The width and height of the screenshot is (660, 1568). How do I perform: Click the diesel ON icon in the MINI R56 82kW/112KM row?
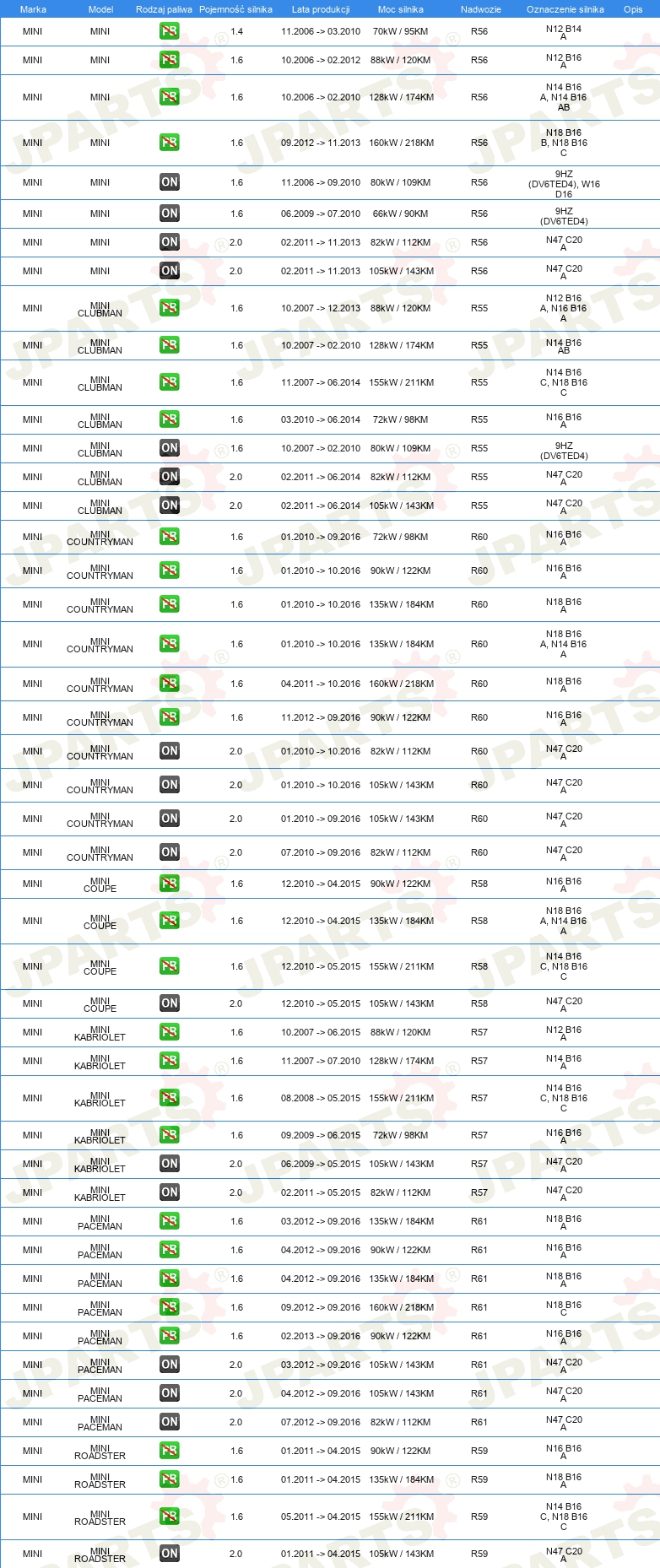(170, 242)
